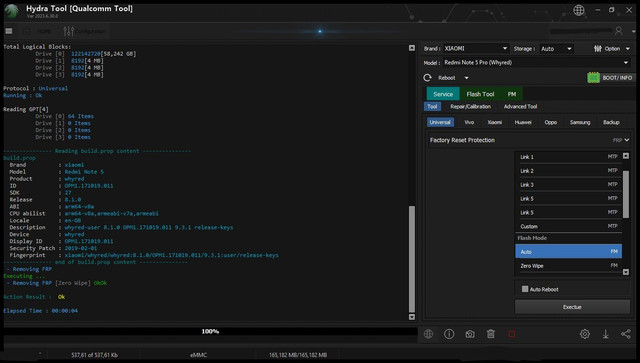Viewport: 640px width, 363px height.
Task: Click the download arrow icon
Action: tap(605, 334)
